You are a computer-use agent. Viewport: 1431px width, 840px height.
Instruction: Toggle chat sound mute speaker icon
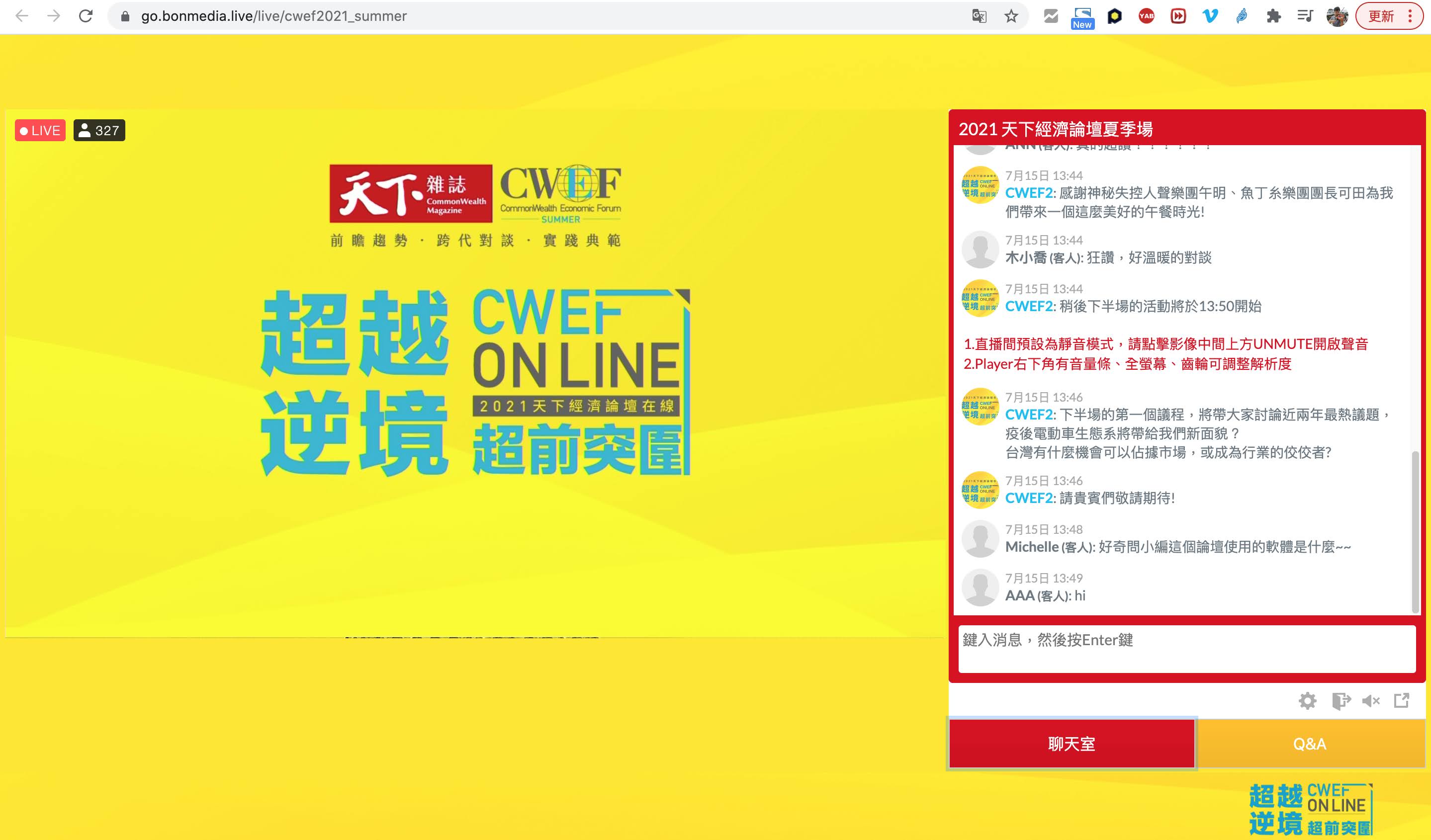tap(1371, 701)
